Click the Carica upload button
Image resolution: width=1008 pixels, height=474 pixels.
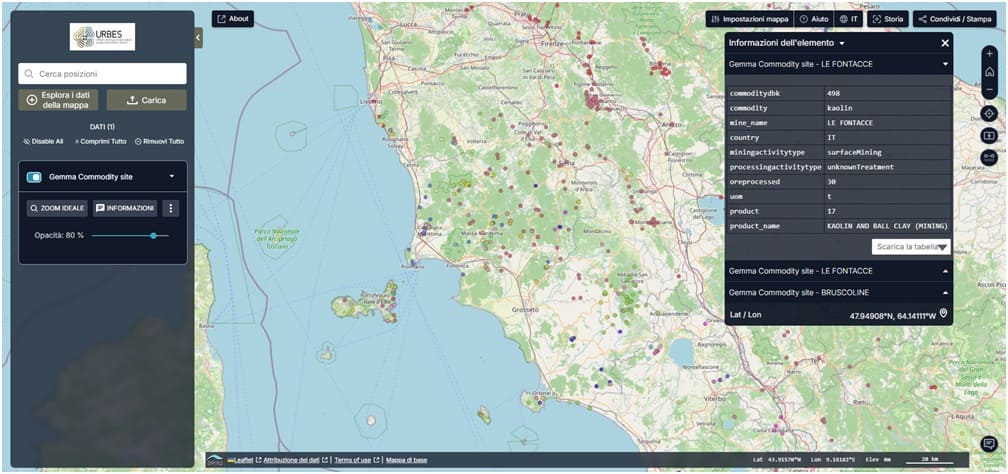[147, 100]
